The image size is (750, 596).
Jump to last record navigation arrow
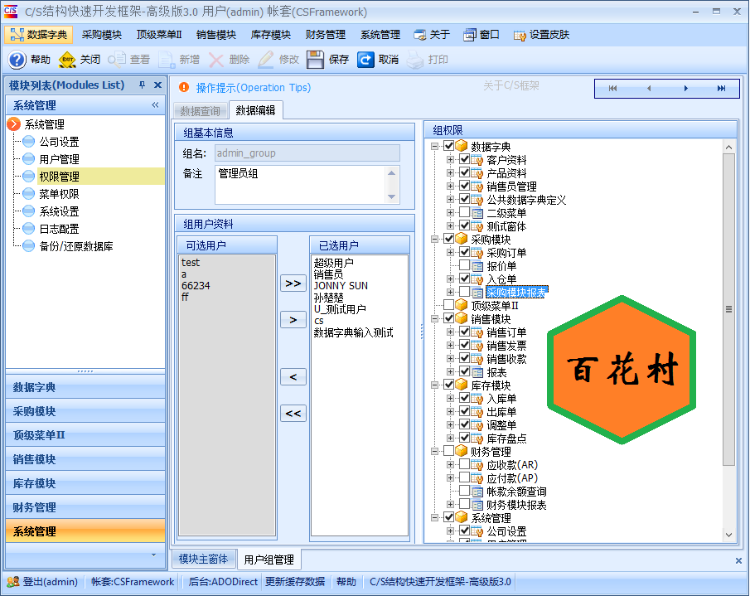[x=721, y=88]
